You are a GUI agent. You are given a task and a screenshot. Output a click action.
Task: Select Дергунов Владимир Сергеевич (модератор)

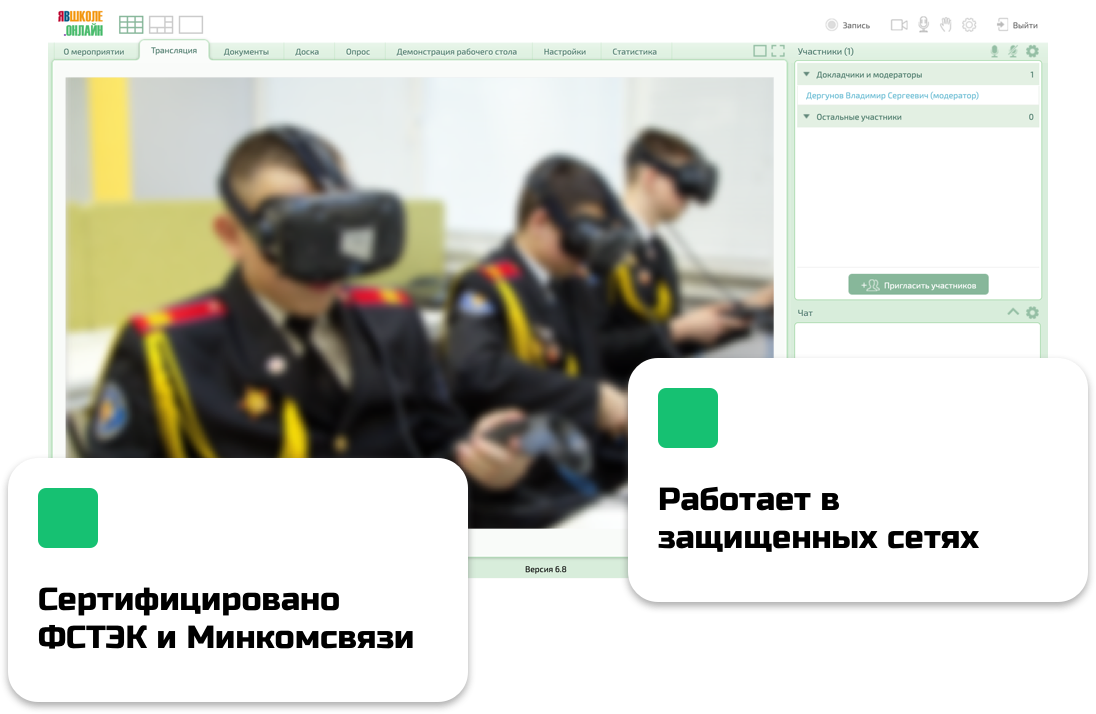point(893,95)
